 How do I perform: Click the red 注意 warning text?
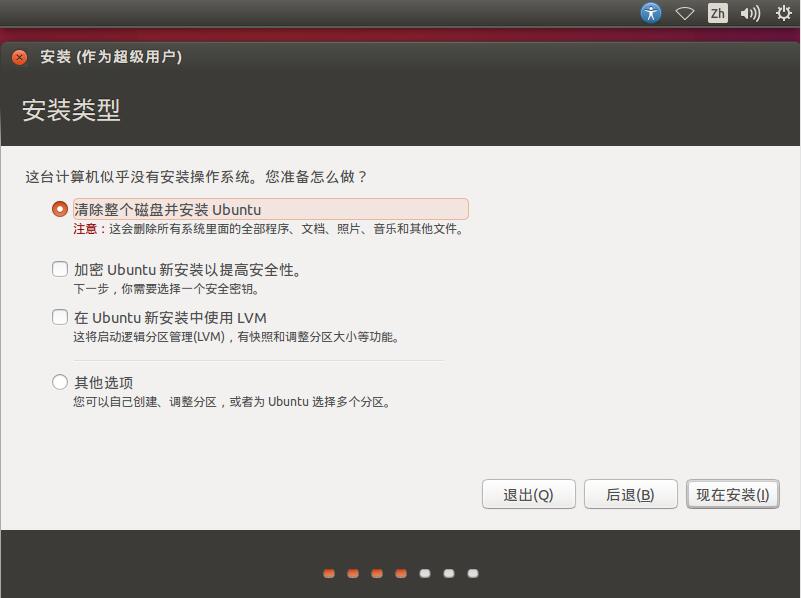click(x=88, y=229)
